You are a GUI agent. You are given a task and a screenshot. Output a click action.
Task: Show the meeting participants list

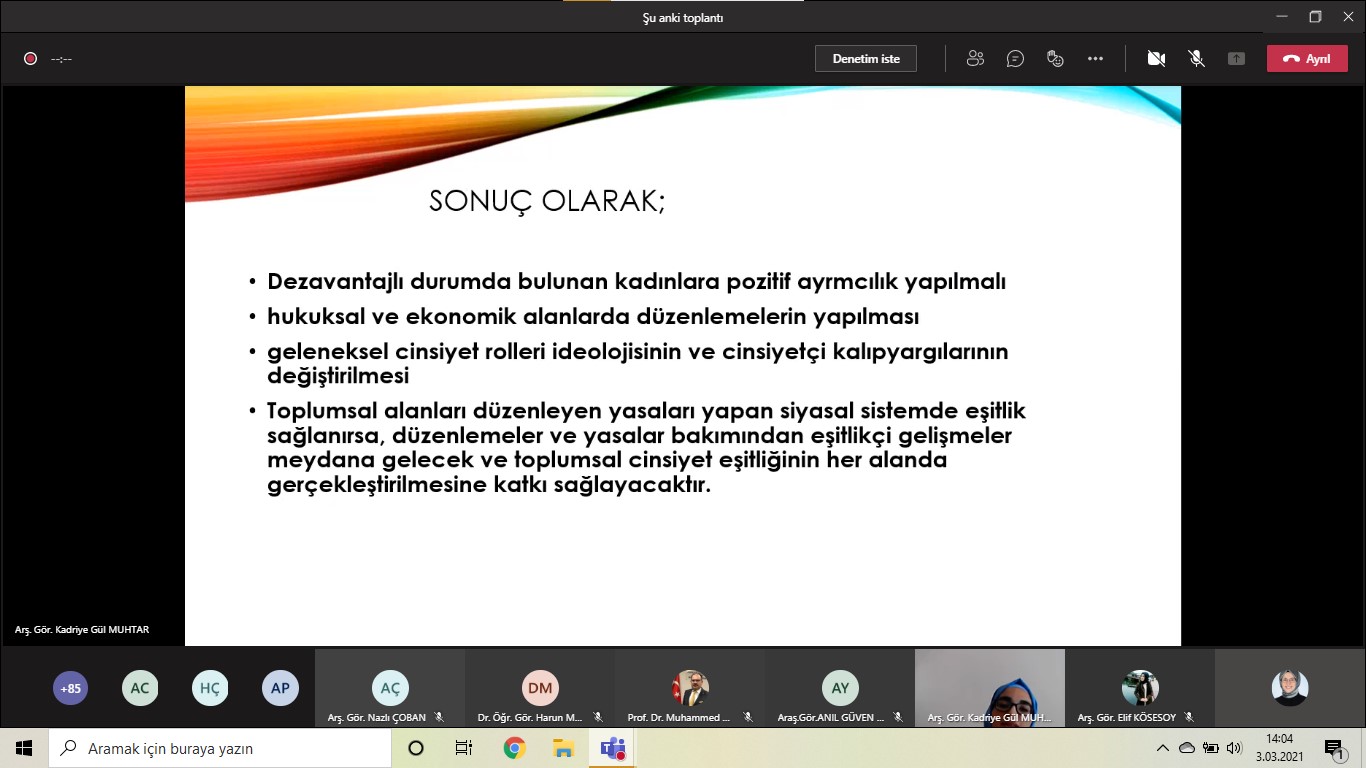pos(975,59)
